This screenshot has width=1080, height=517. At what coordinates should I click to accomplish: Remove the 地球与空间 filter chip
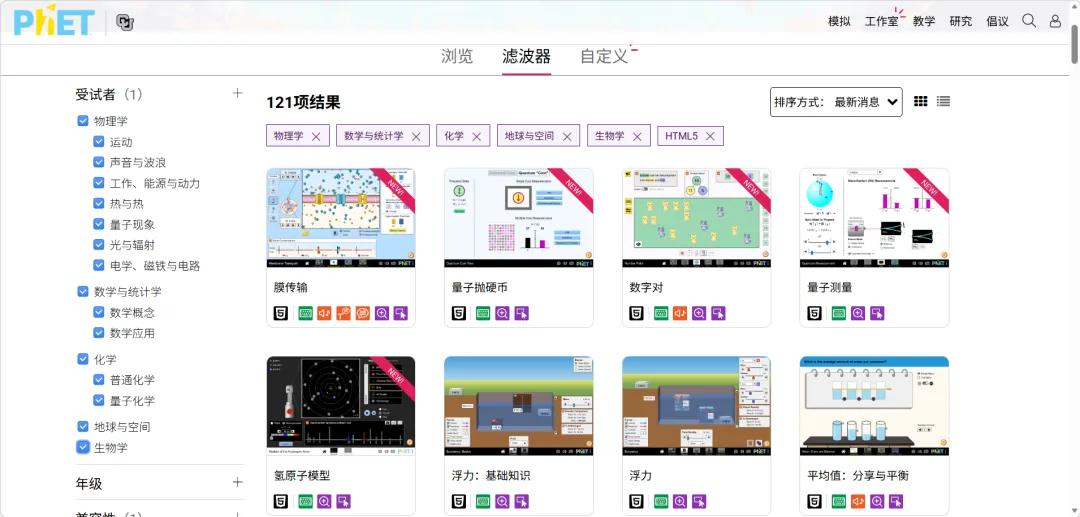pos(567,136)
